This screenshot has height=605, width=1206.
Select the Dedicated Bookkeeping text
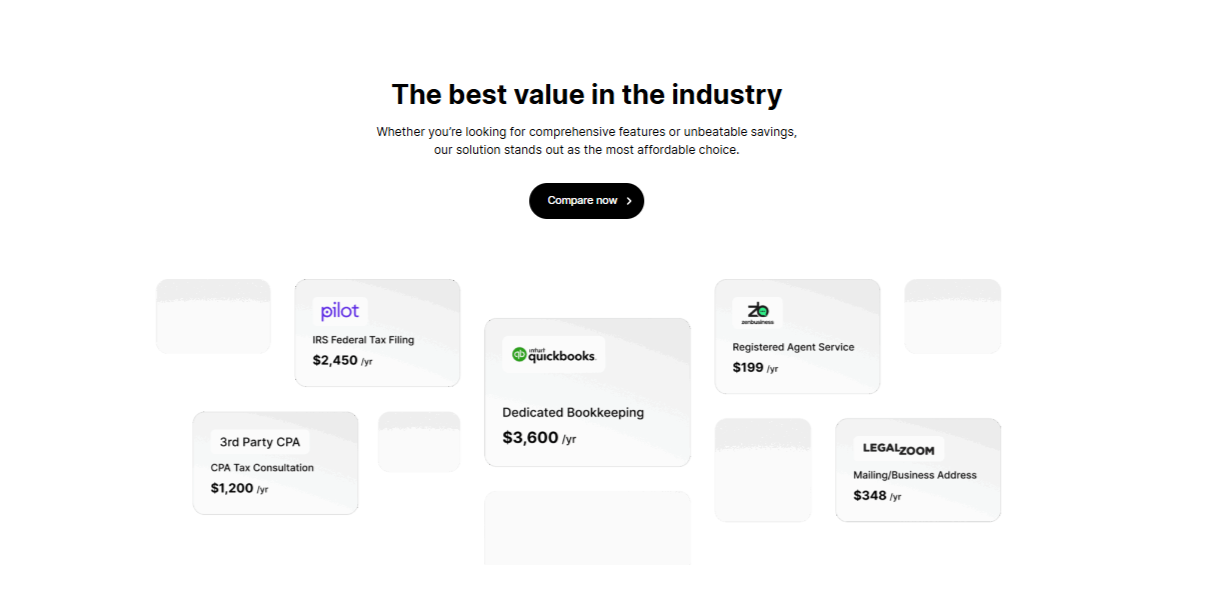point(573,412)
